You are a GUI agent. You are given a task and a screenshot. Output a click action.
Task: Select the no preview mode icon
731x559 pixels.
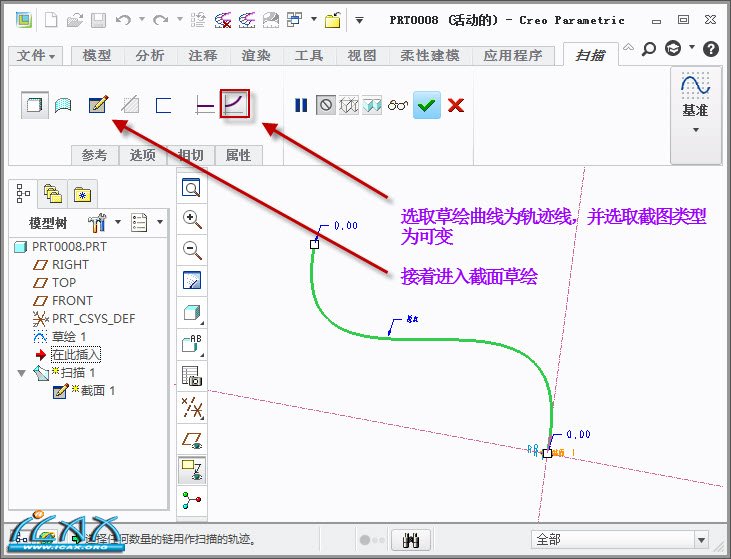pos(326,105)
